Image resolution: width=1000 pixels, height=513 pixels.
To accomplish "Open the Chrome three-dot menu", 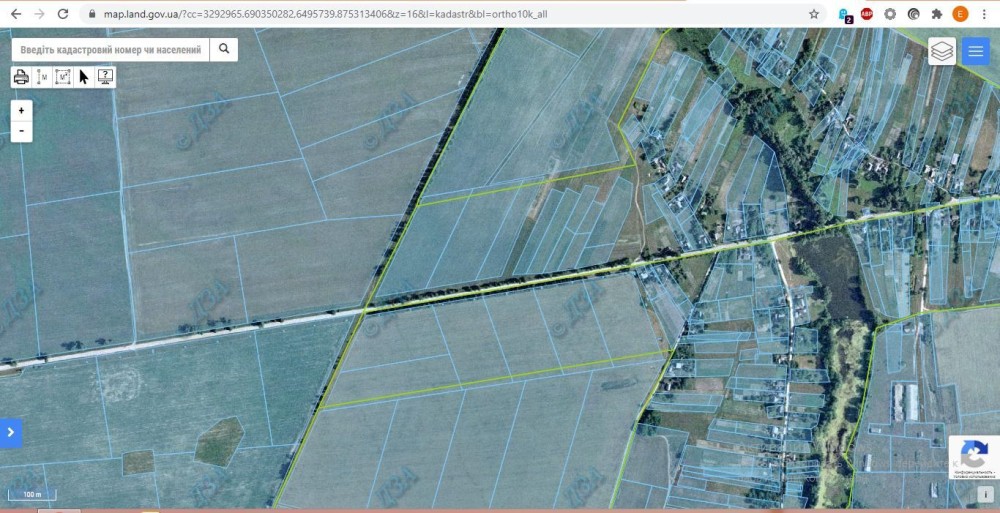I will point(985,14).
